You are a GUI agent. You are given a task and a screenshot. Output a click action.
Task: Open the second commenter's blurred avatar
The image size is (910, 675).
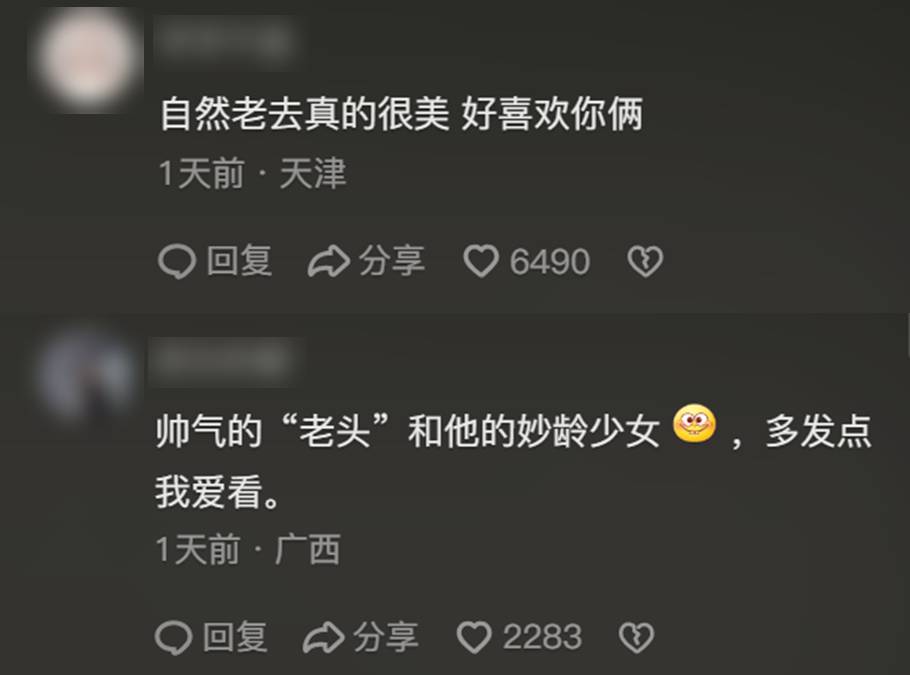point(87,374)
